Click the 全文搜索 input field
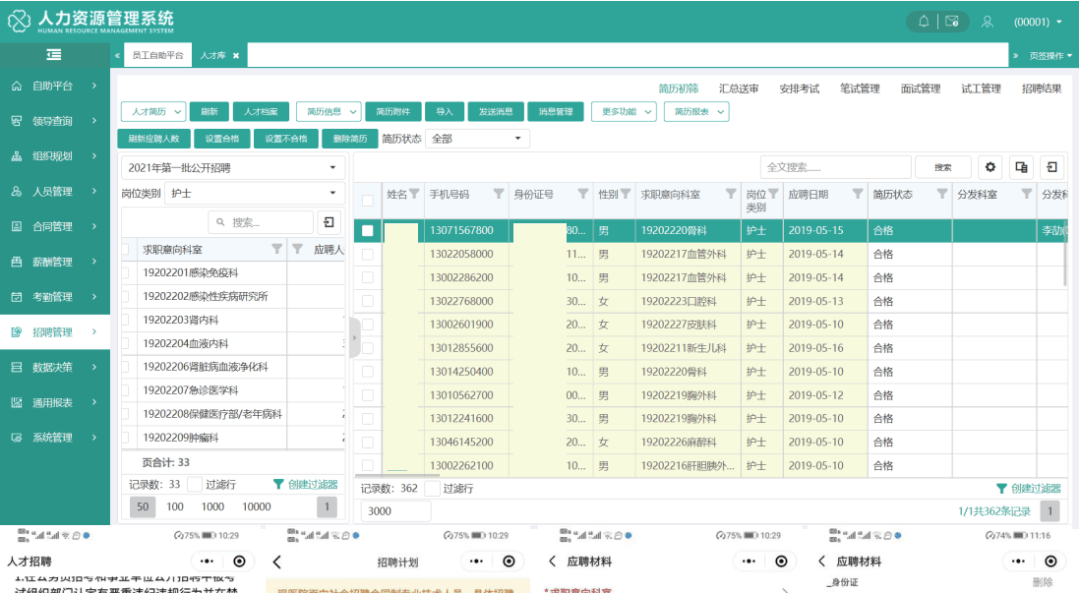Image resolution: width=1080 pixels, height=593 pixels. tap(835, 168)
